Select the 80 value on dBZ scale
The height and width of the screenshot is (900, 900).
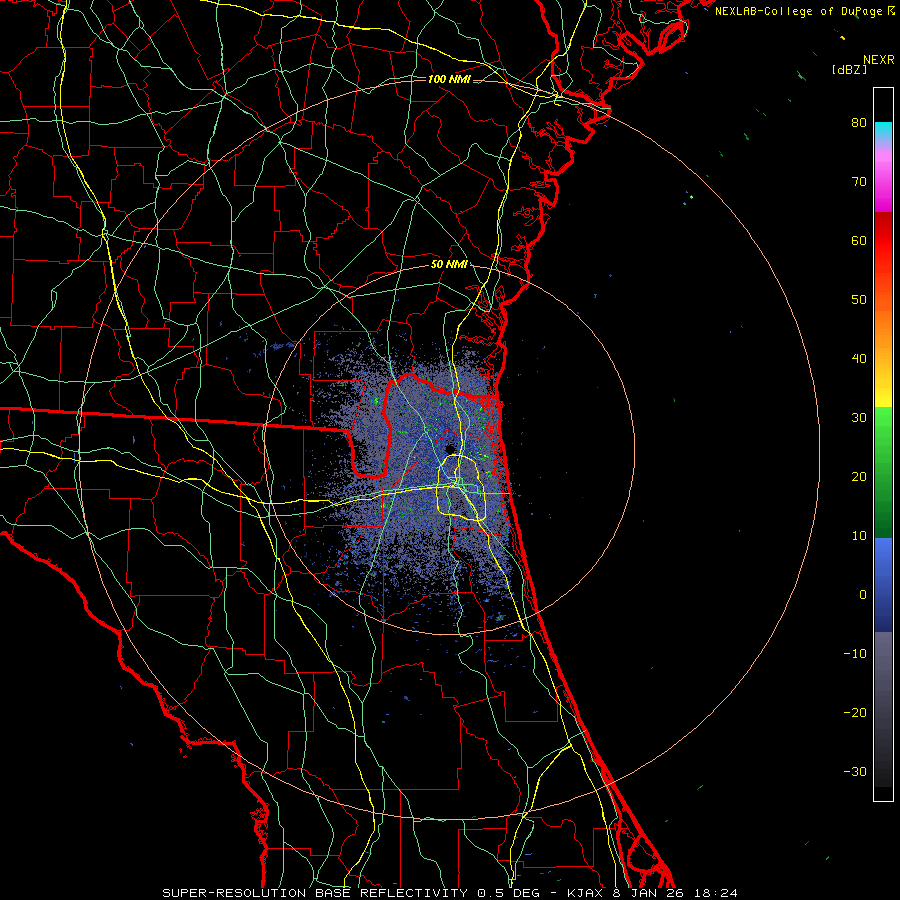[x=859, y=123]
